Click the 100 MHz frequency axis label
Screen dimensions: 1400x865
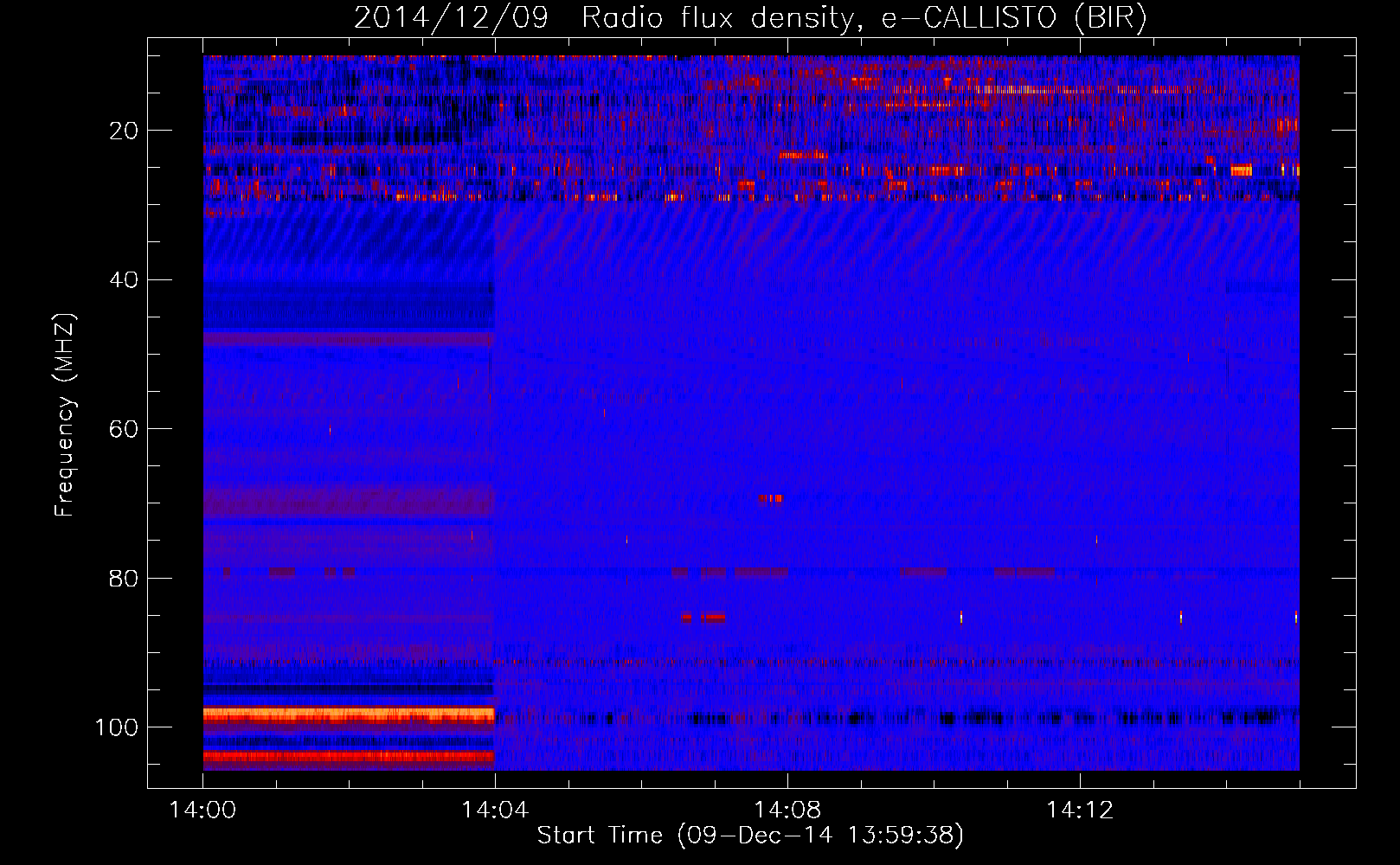point(117,727)
